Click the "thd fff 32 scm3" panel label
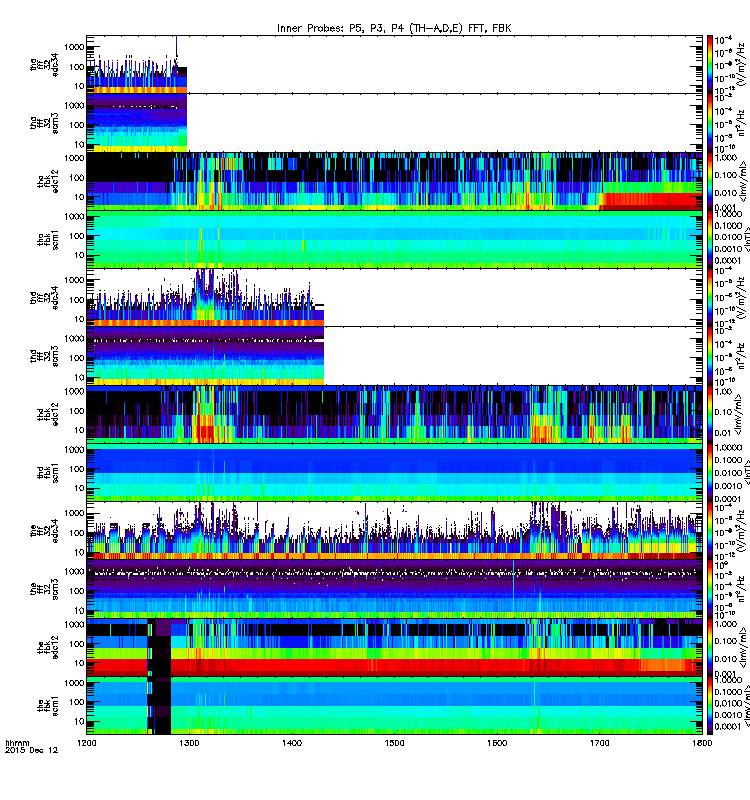 click(x=44, y=356)
